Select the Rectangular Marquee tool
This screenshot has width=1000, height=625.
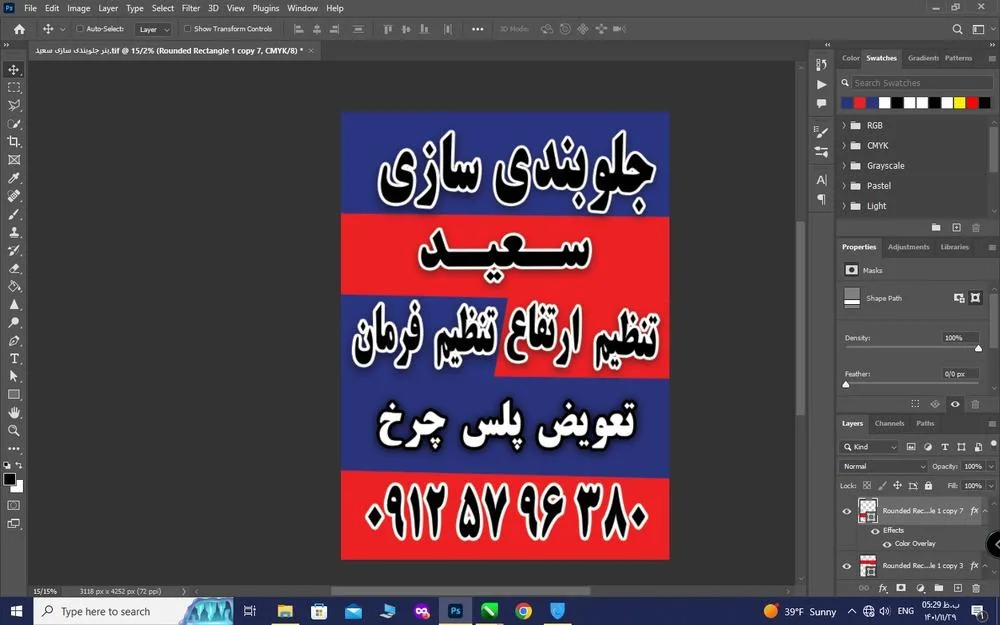coord(13,87)
